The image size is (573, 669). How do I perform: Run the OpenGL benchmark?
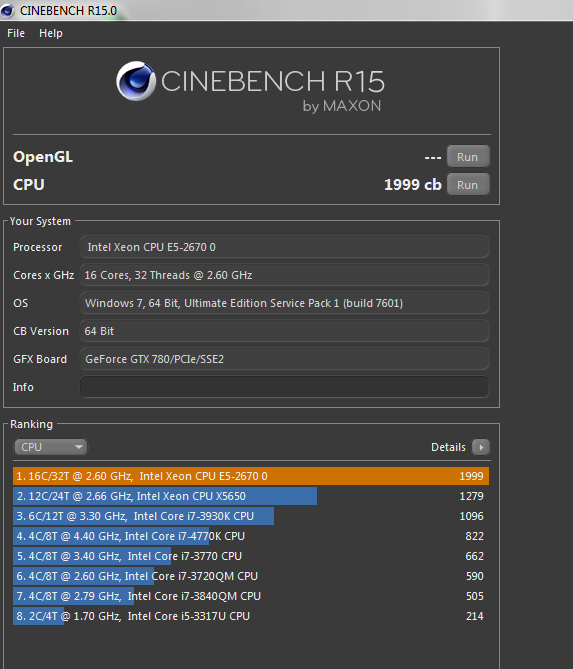tap(468, 157)
